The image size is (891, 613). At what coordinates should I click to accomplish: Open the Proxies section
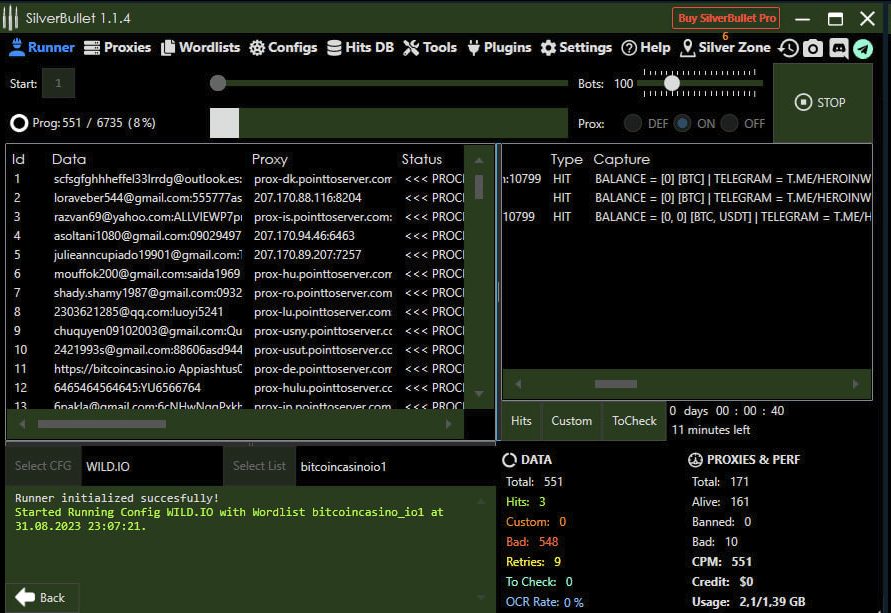click(116, 47)
